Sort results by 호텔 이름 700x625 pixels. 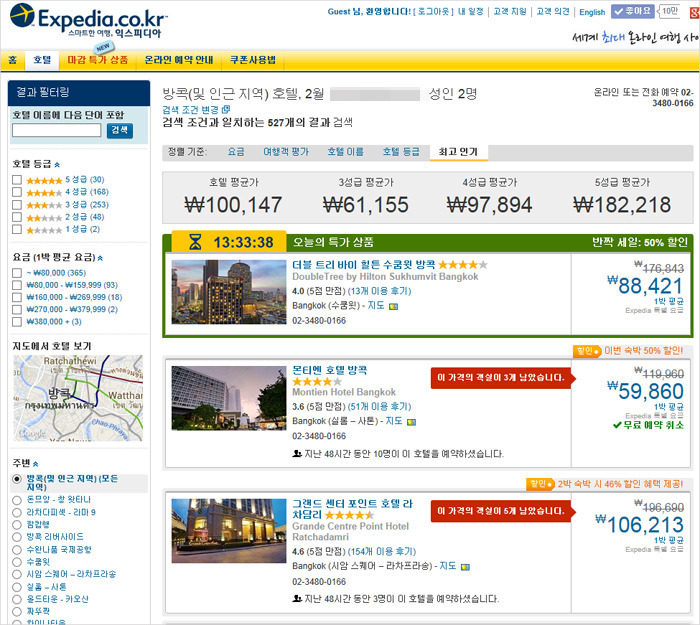346,152
